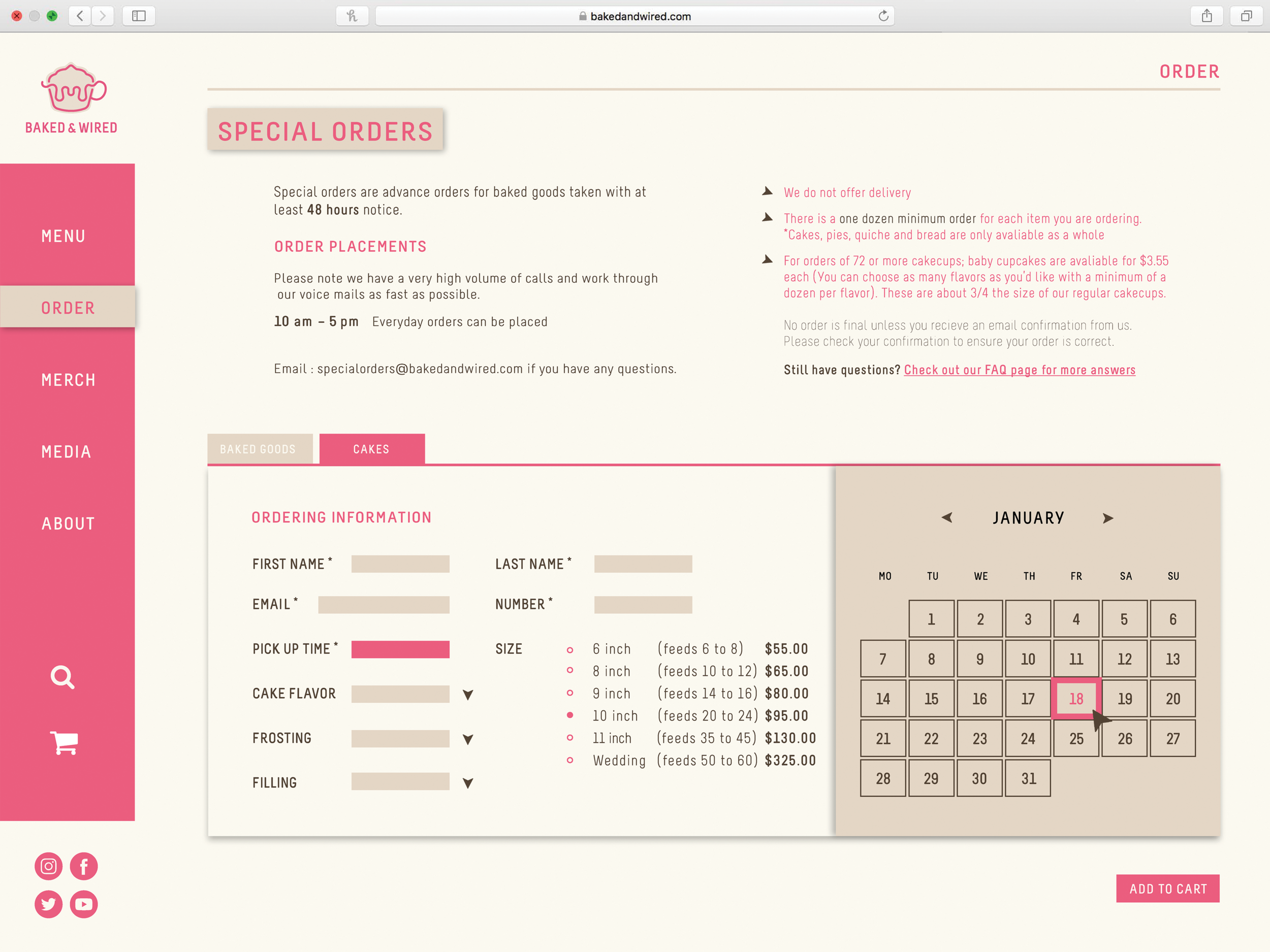Image resolution: width=1270 pixels, height=952 pixels.
Task: Click the Order heading at top right
Action: pyautogui.click(x=1189, y=72)
